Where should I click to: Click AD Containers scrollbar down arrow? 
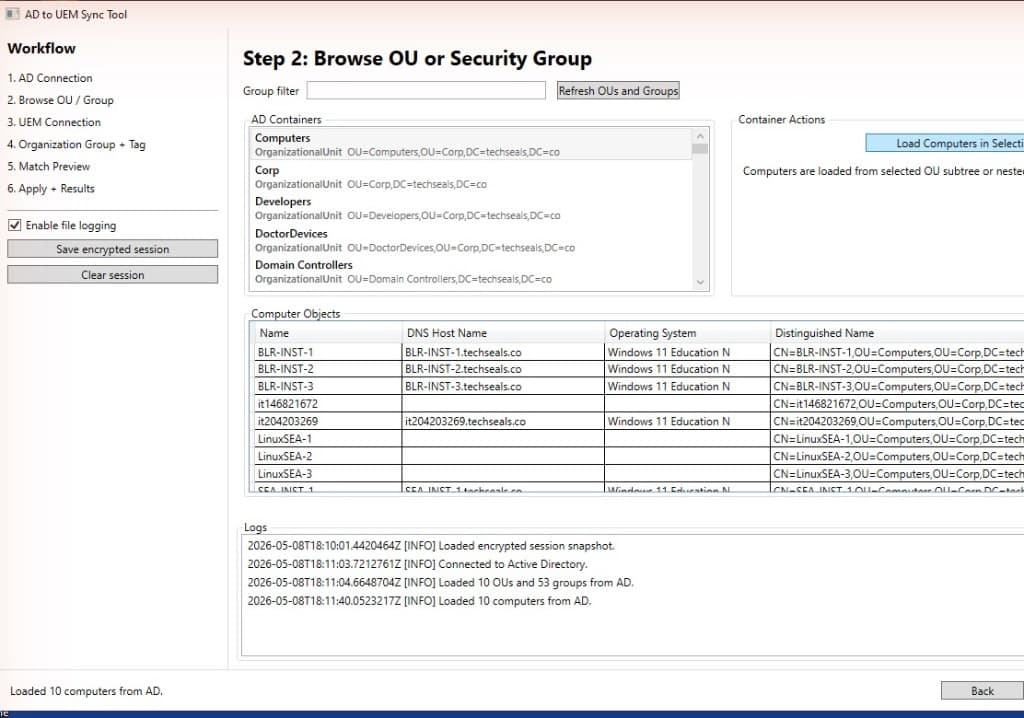pos(700,282)
